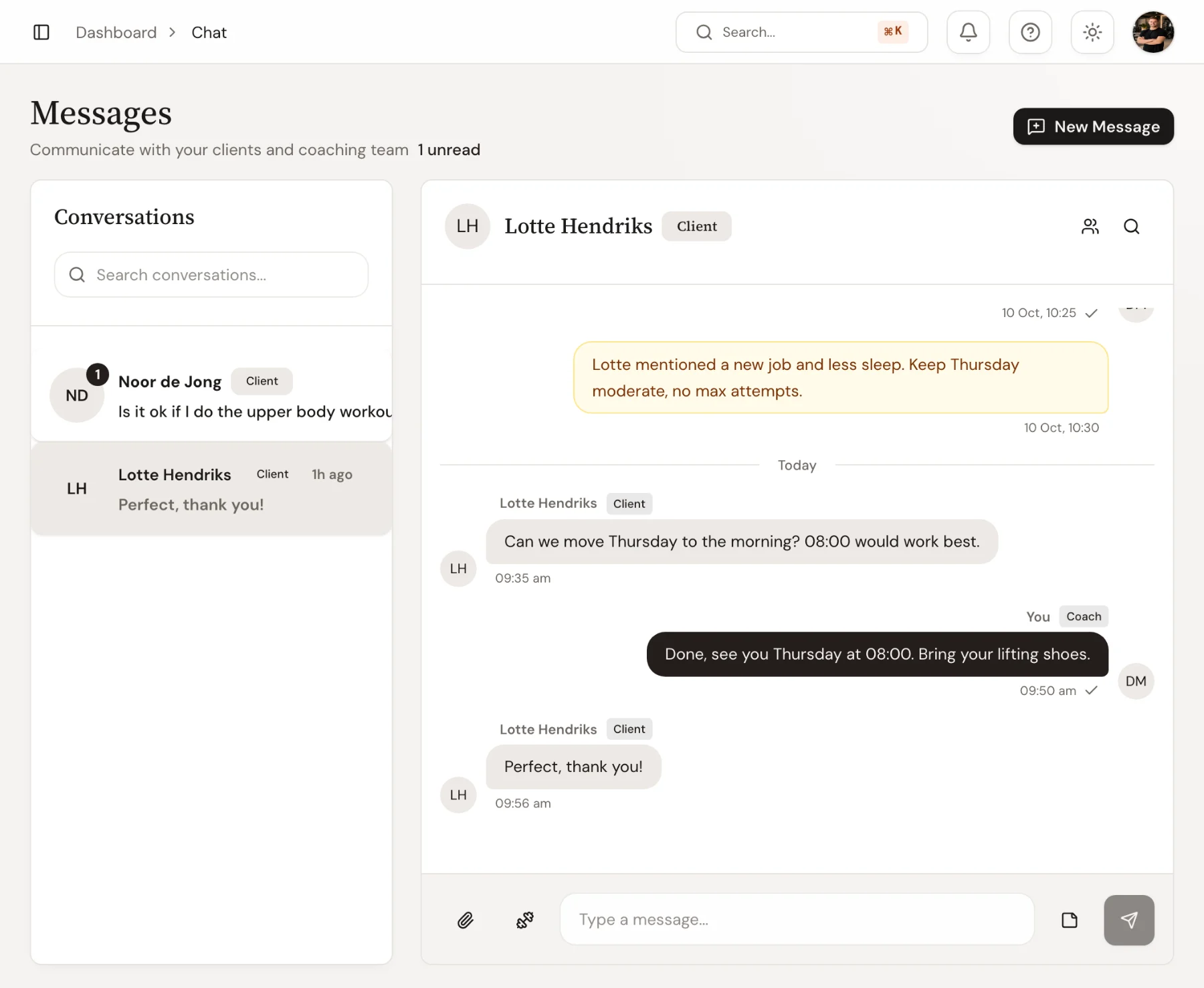
Task: Open the user profile avatar
Action: coord(1153,32)
